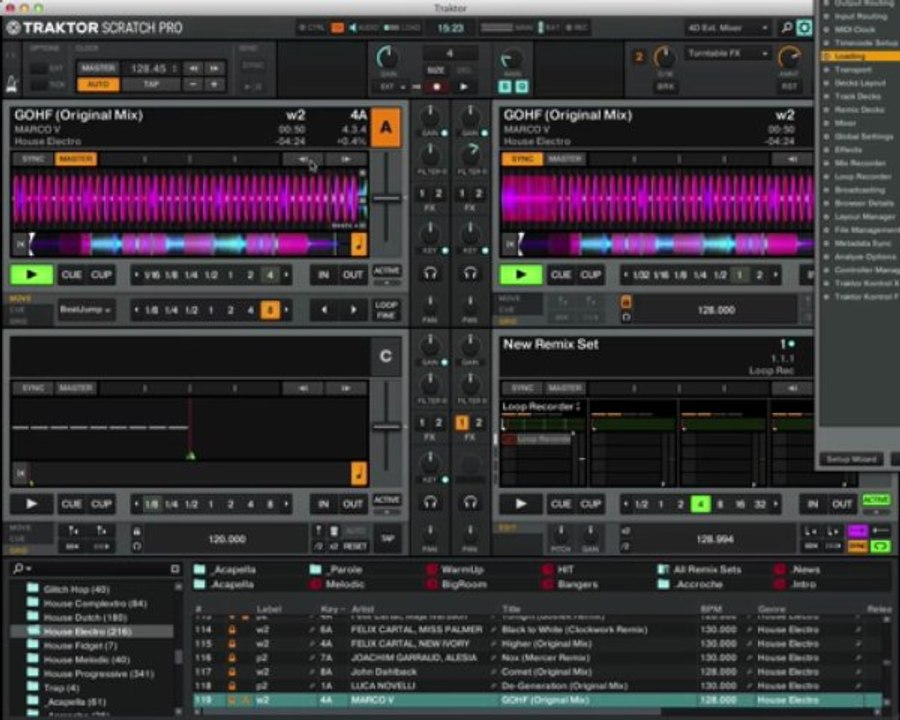Click the Setup Wizard button
Image resolution: width=900 pixels, height=720 pixels.
[x=851, y=459]
